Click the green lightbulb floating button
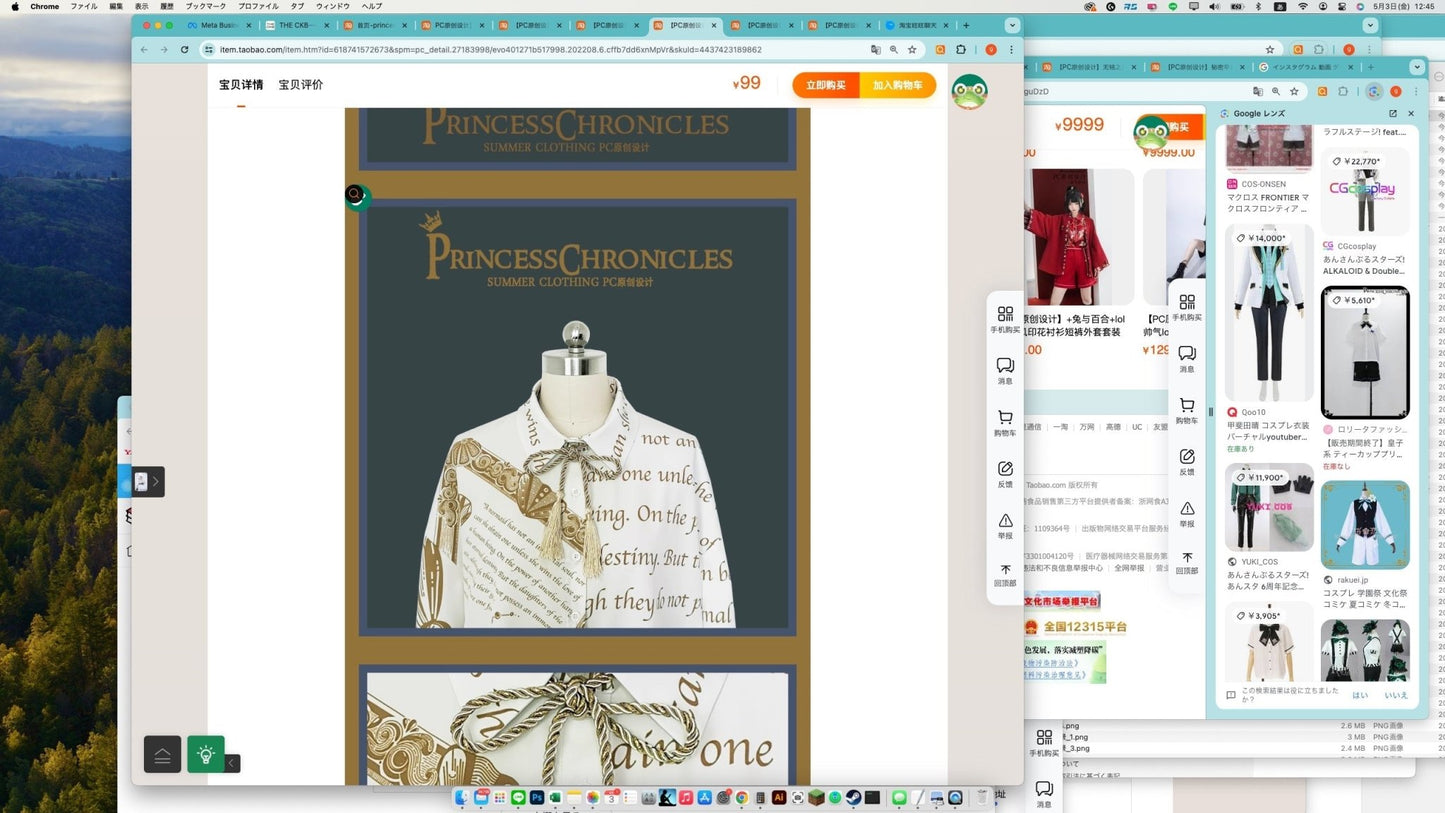 [x=206, y=755]
